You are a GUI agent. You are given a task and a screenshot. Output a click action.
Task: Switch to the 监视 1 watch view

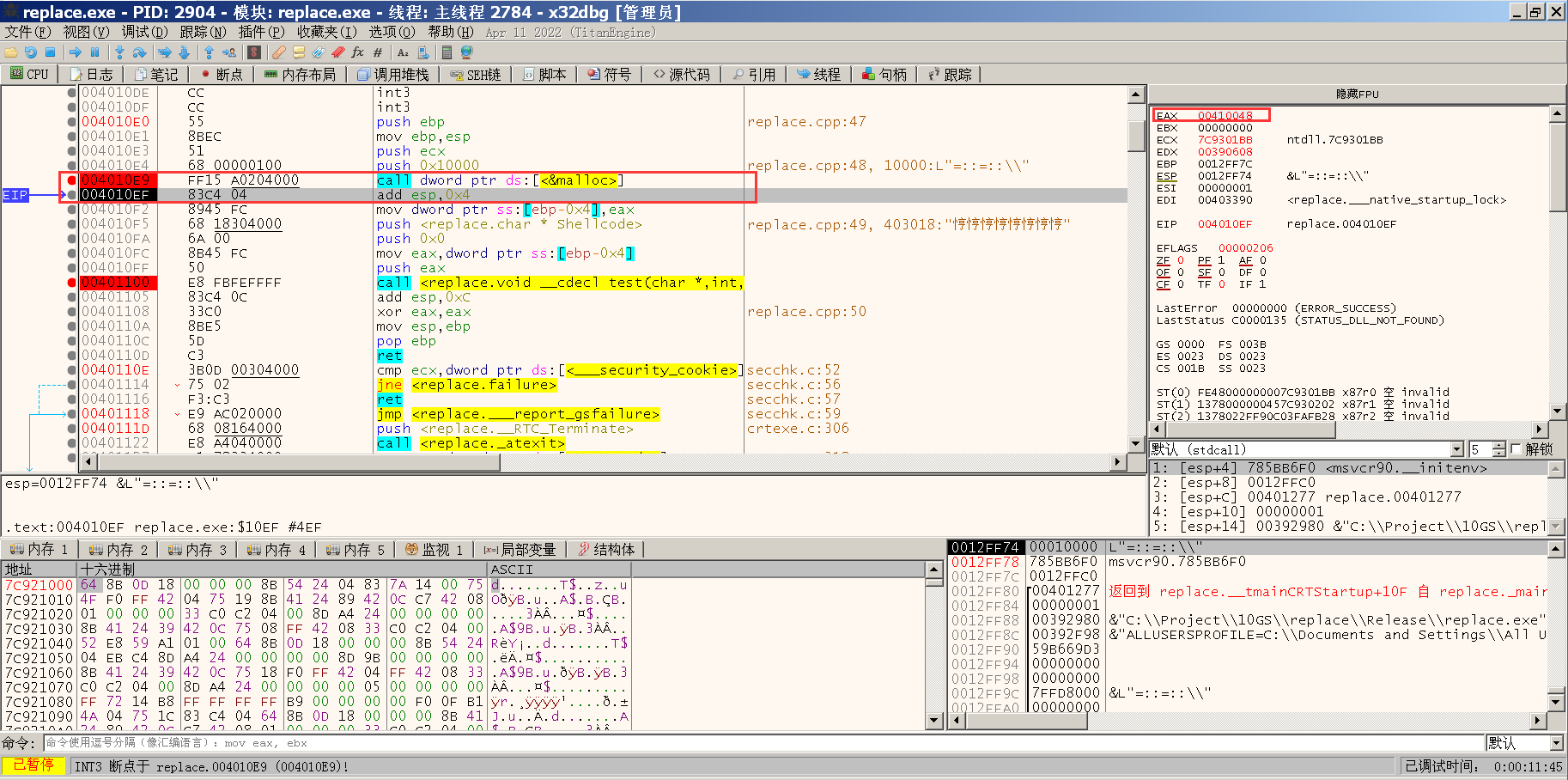435,549
